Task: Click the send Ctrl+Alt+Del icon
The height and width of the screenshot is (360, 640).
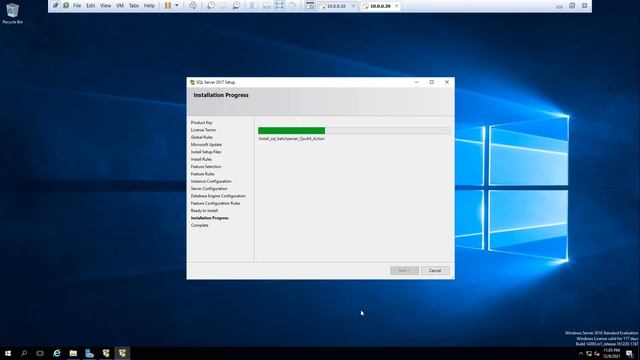Action: (193, 6)
